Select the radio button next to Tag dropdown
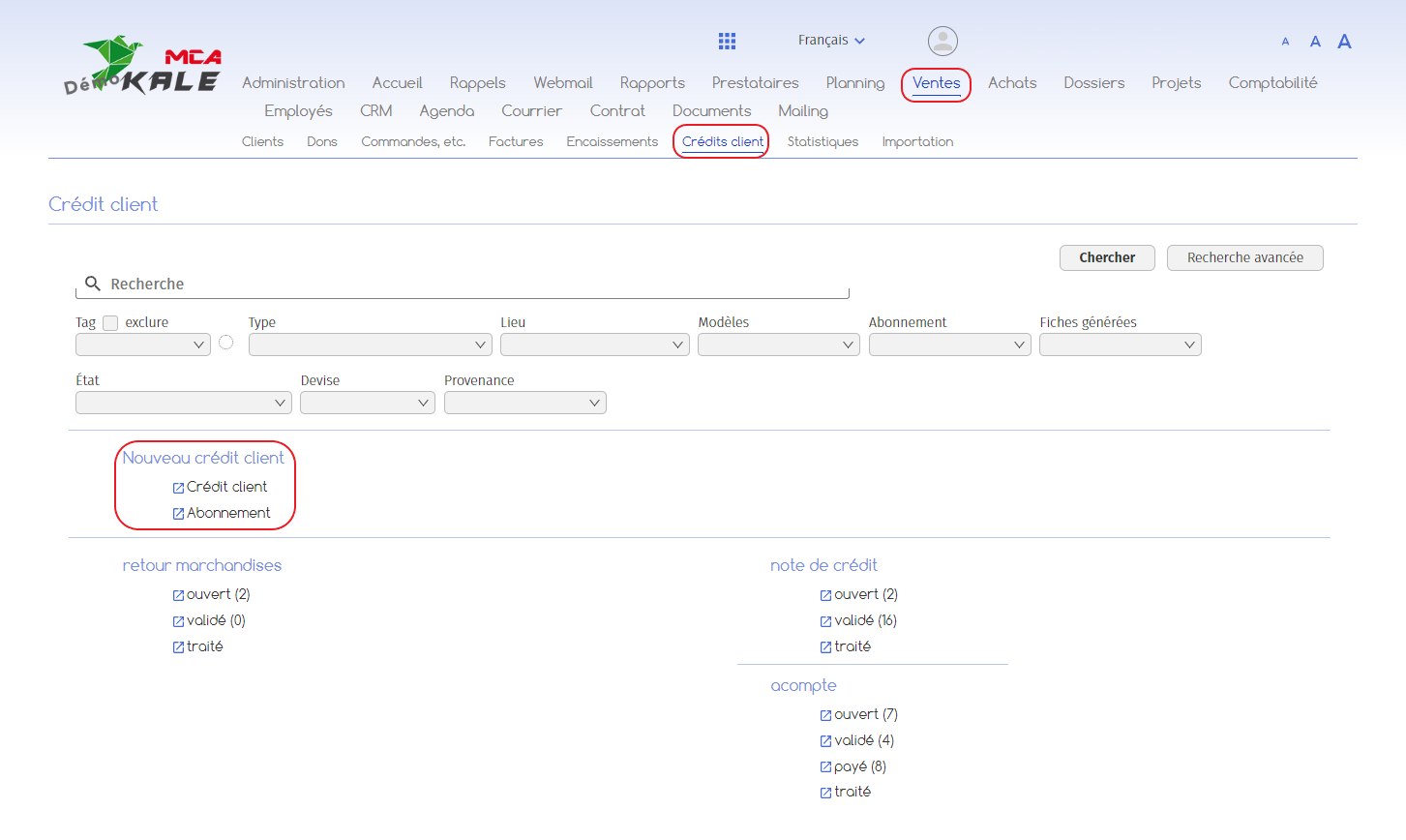This screenshot has width=1406, height=840. click(x=226, y=343)
